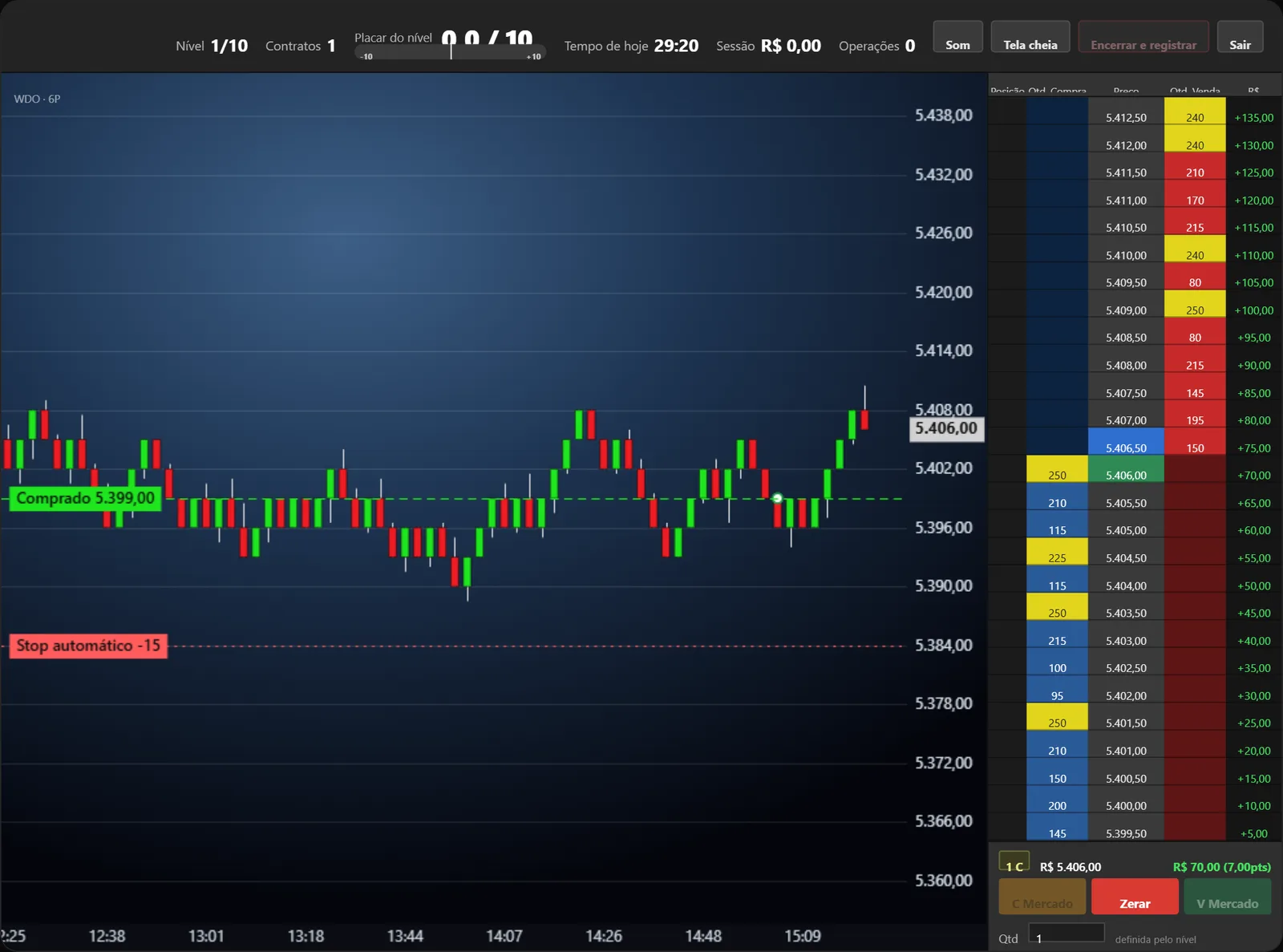Click the white marker dot on the chart
Screen dimensions: 1283x952
(x=777, y=498)
